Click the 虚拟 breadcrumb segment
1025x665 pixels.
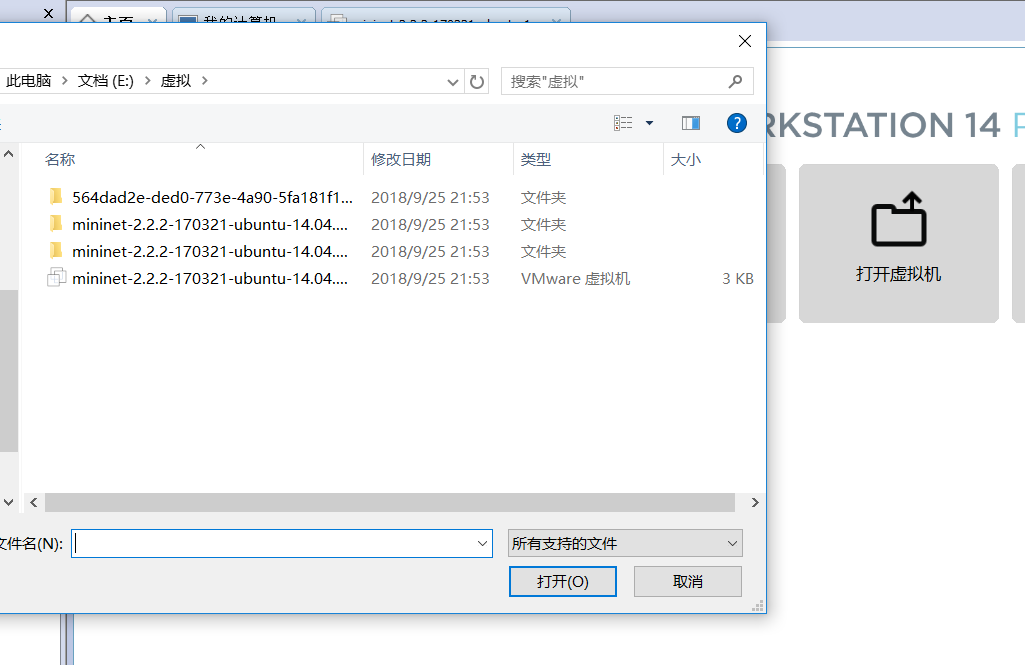[175, 80]
